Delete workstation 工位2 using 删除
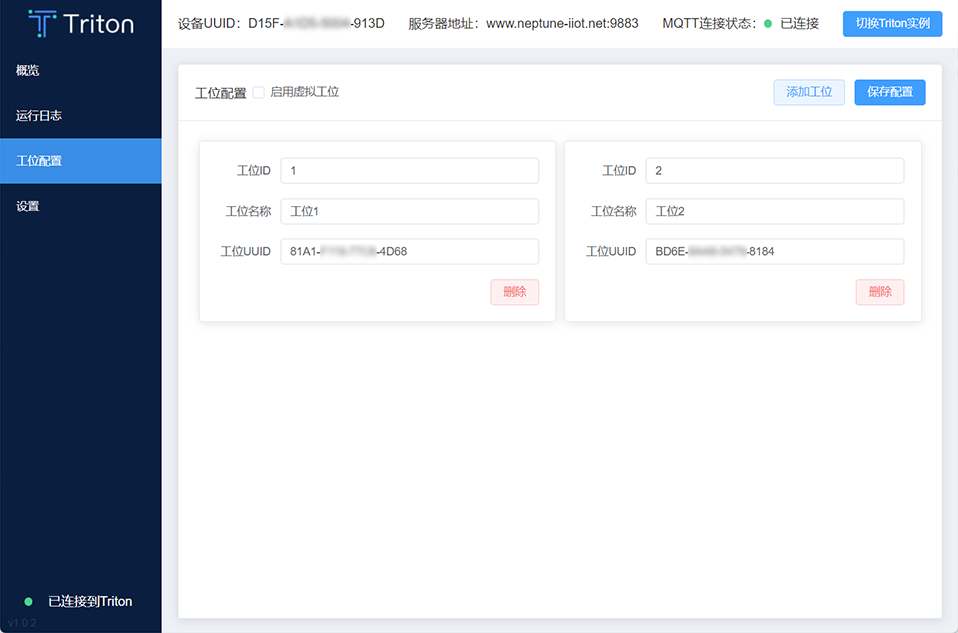958x633 pixels. [879, 292]
